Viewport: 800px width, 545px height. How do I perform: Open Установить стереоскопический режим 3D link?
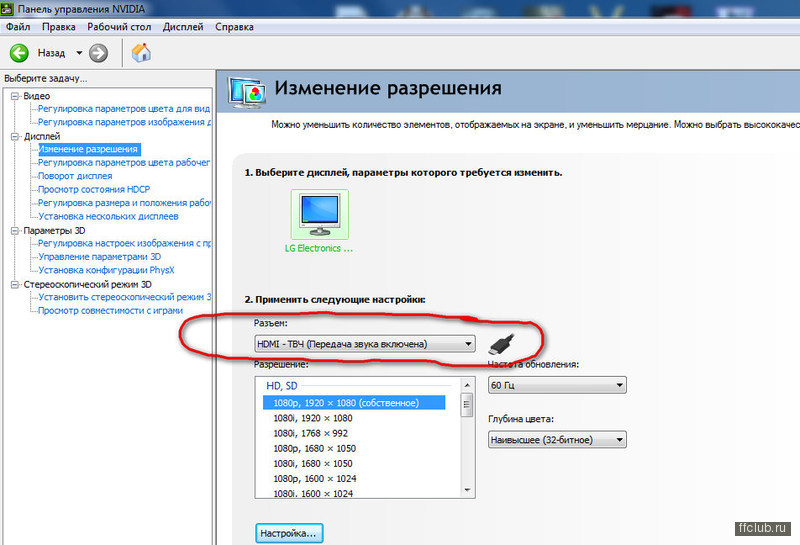(x=124, y=297)
